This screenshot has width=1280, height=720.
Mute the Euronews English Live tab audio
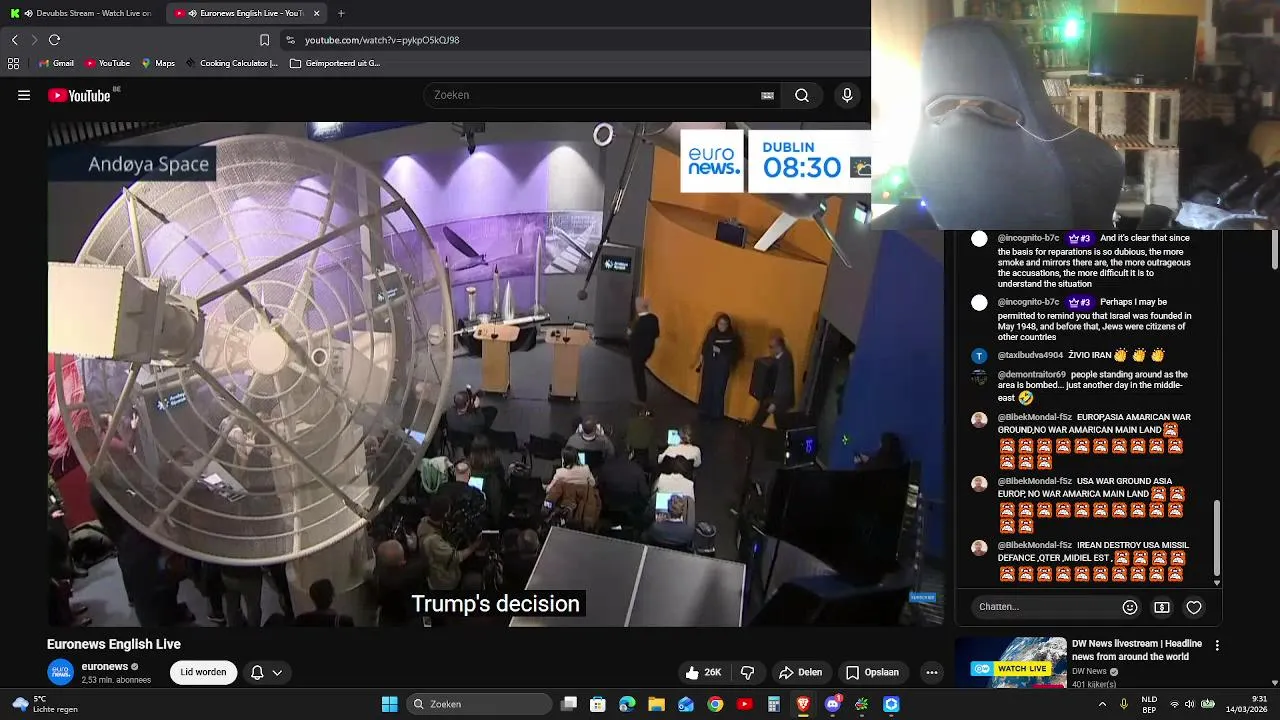pyautogui.click(x=192, y=13)
